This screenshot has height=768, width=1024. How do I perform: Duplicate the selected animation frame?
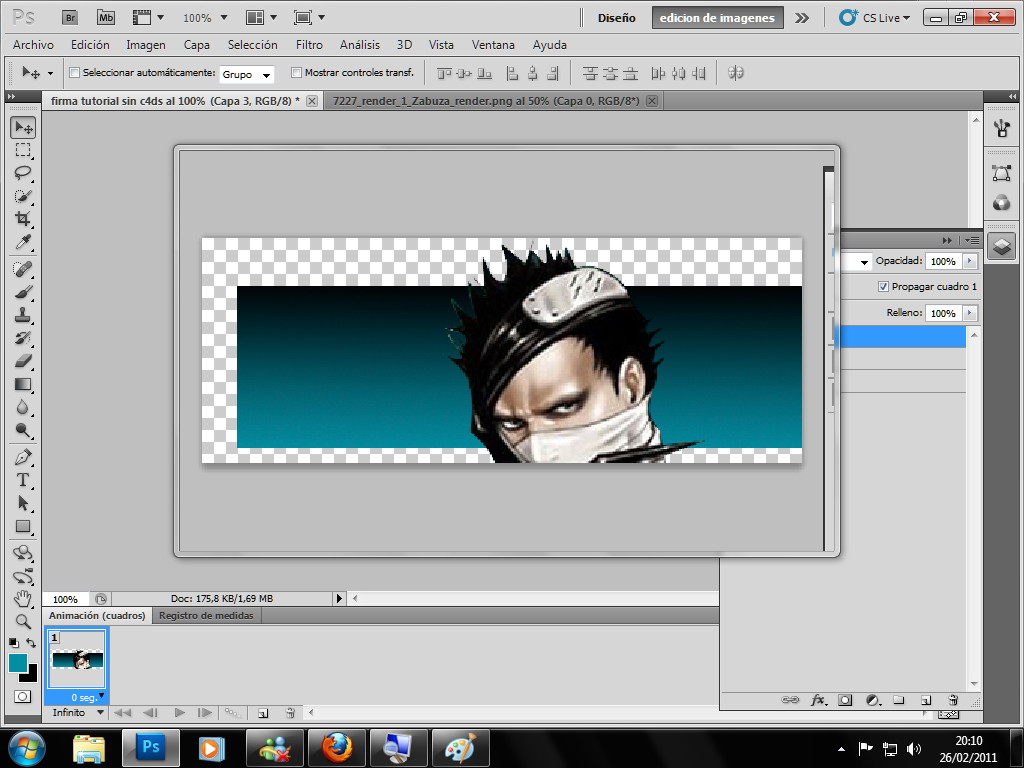(x=263, y=713)
